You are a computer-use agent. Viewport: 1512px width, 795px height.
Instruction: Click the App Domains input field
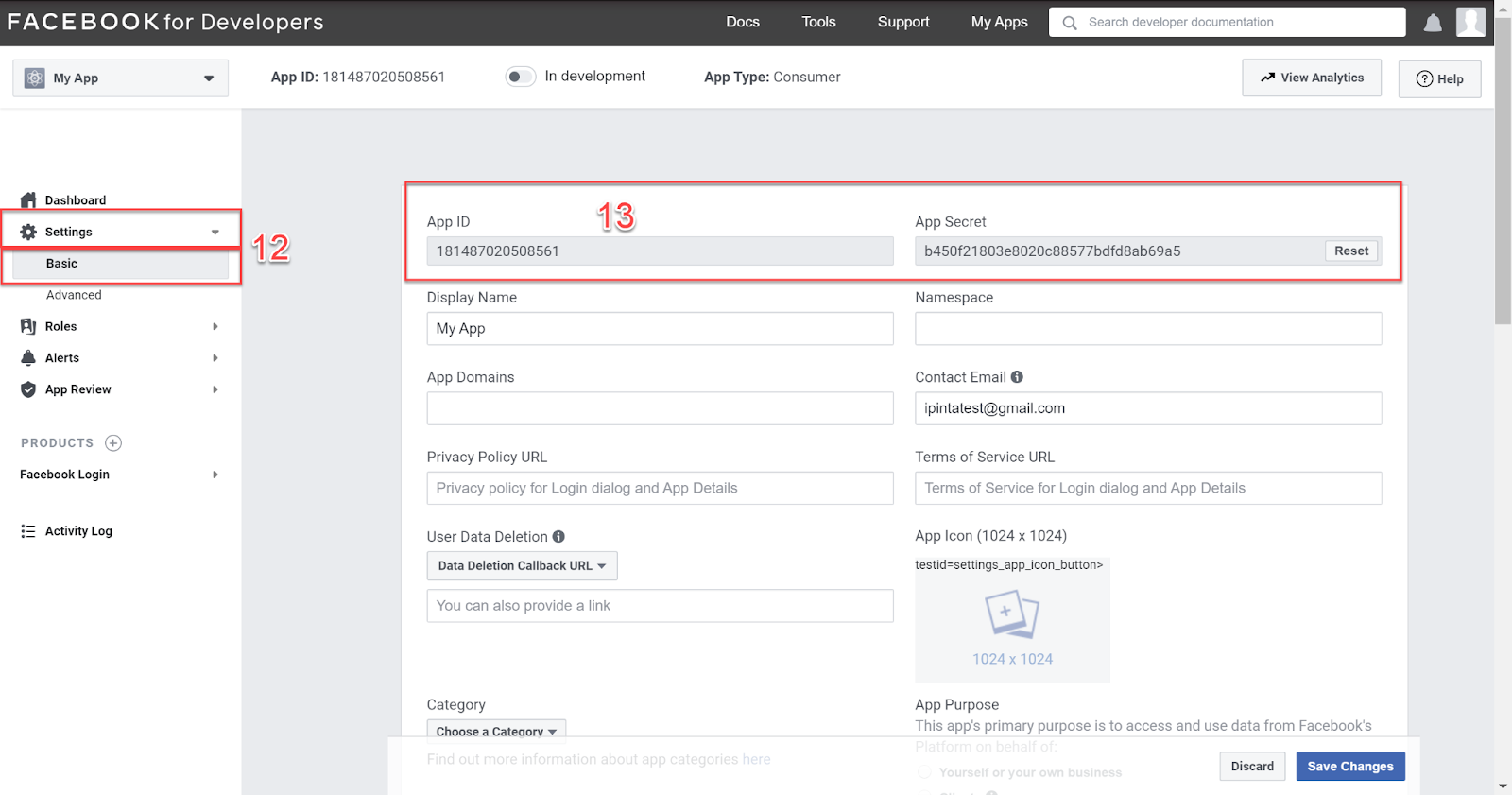coord(660,408)
